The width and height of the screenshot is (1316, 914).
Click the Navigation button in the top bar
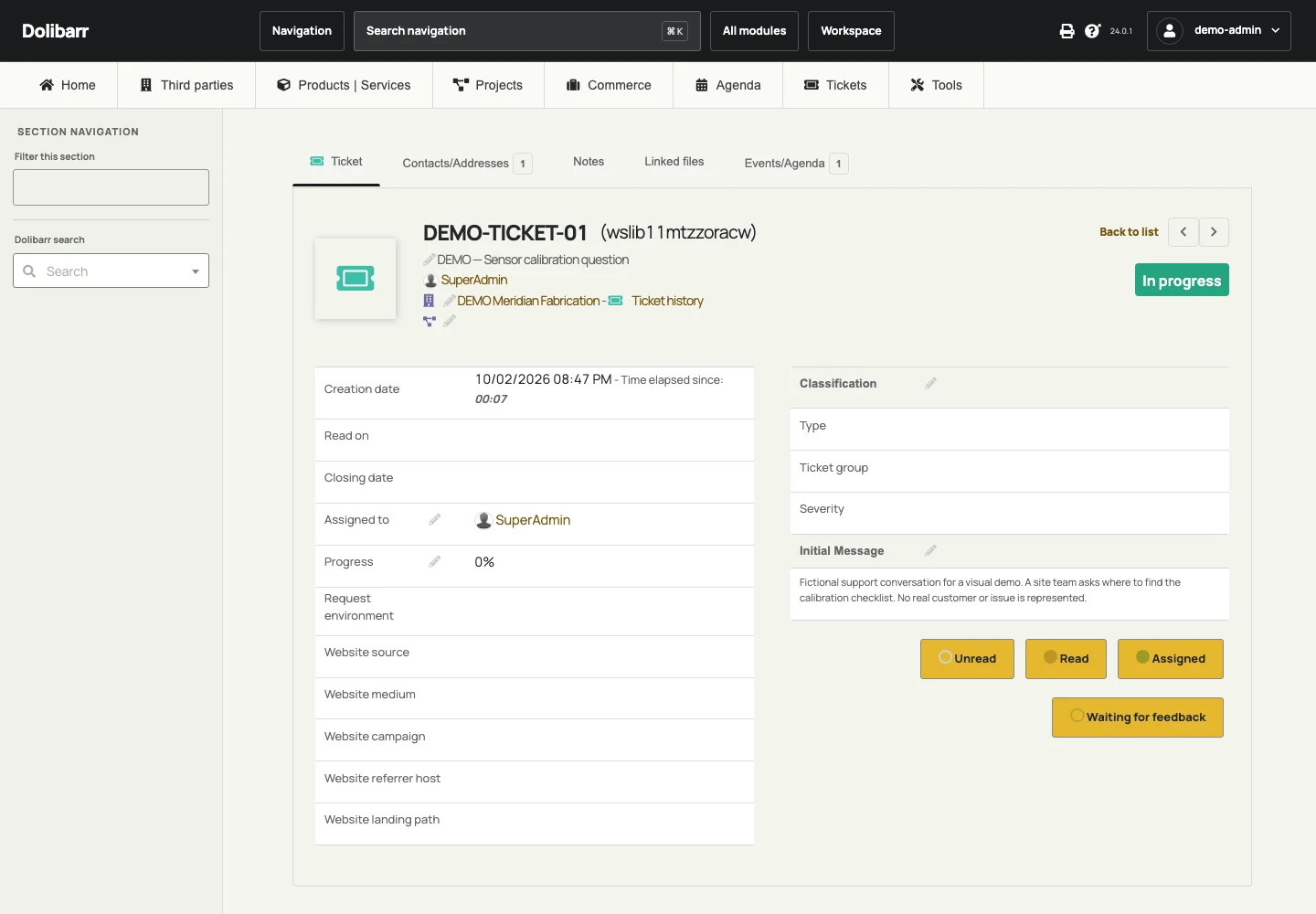pos(302,31)
